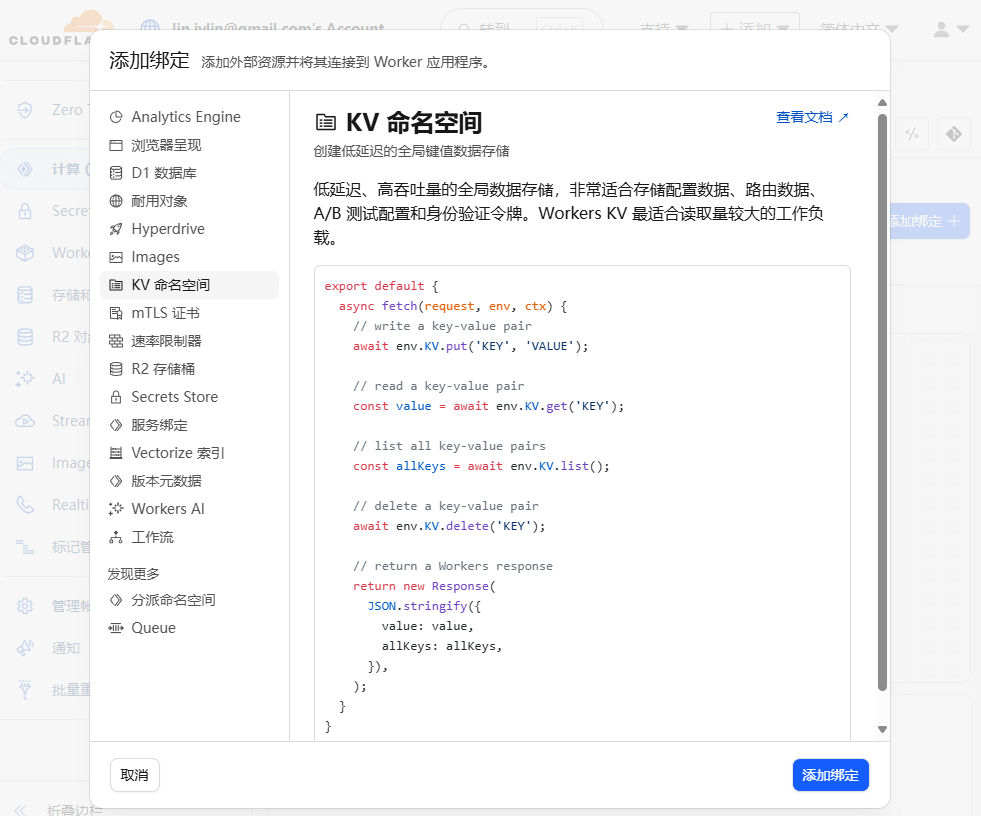Click the Workers AI sparkle icon
The height and width of the screenshot is (816, 981).
pyautogui.click(x=116, y=509)
